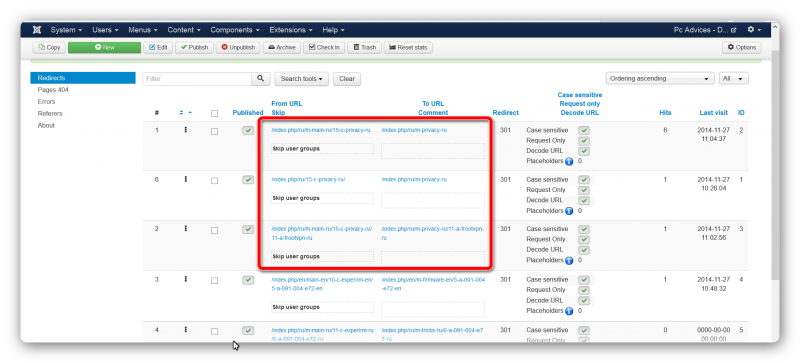Select checkbox for row number 2

pos(214,230)
